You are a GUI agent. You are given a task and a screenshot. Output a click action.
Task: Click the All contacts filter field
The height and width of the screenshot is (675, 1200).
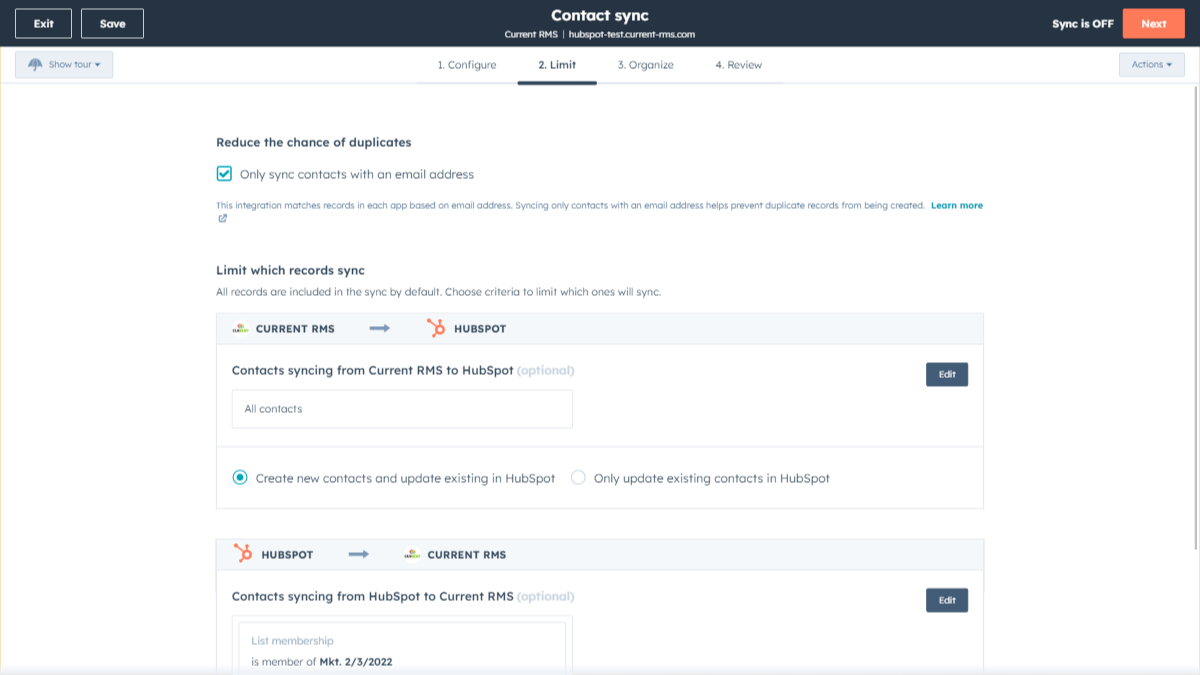pos(402,409)
